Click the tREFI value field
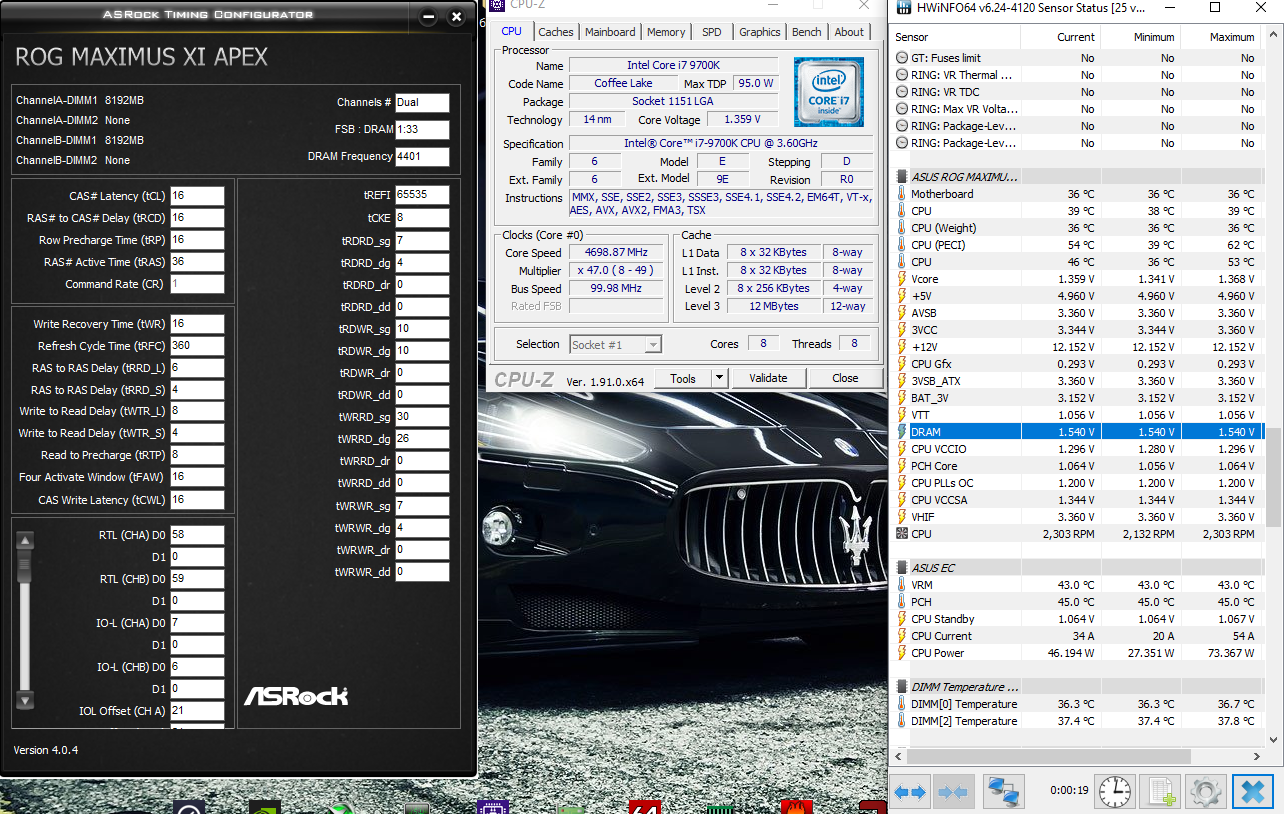The height and width of the screenshot is (814, 1284). [x=421, y=194]
